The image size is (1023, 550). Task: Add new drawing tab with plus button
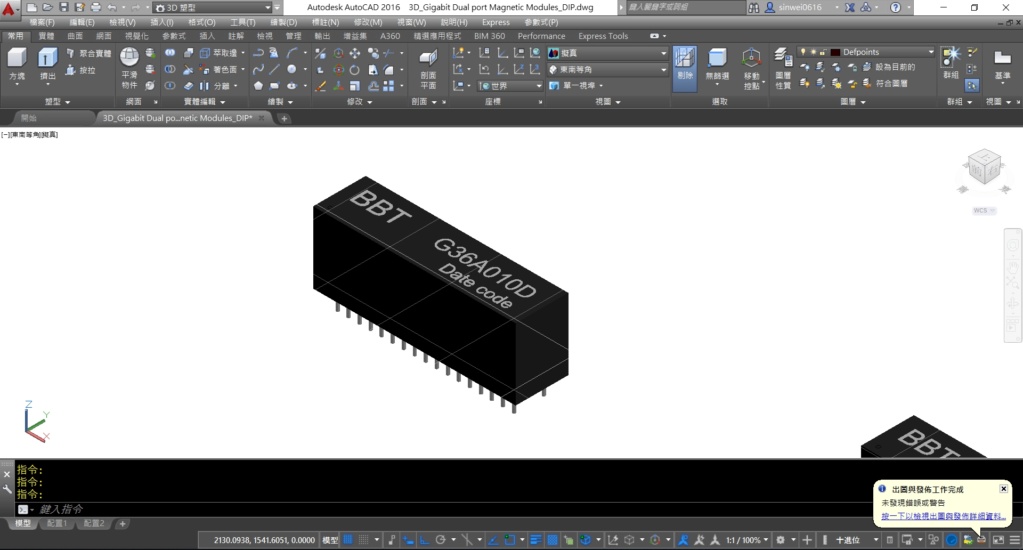[284, 118]
